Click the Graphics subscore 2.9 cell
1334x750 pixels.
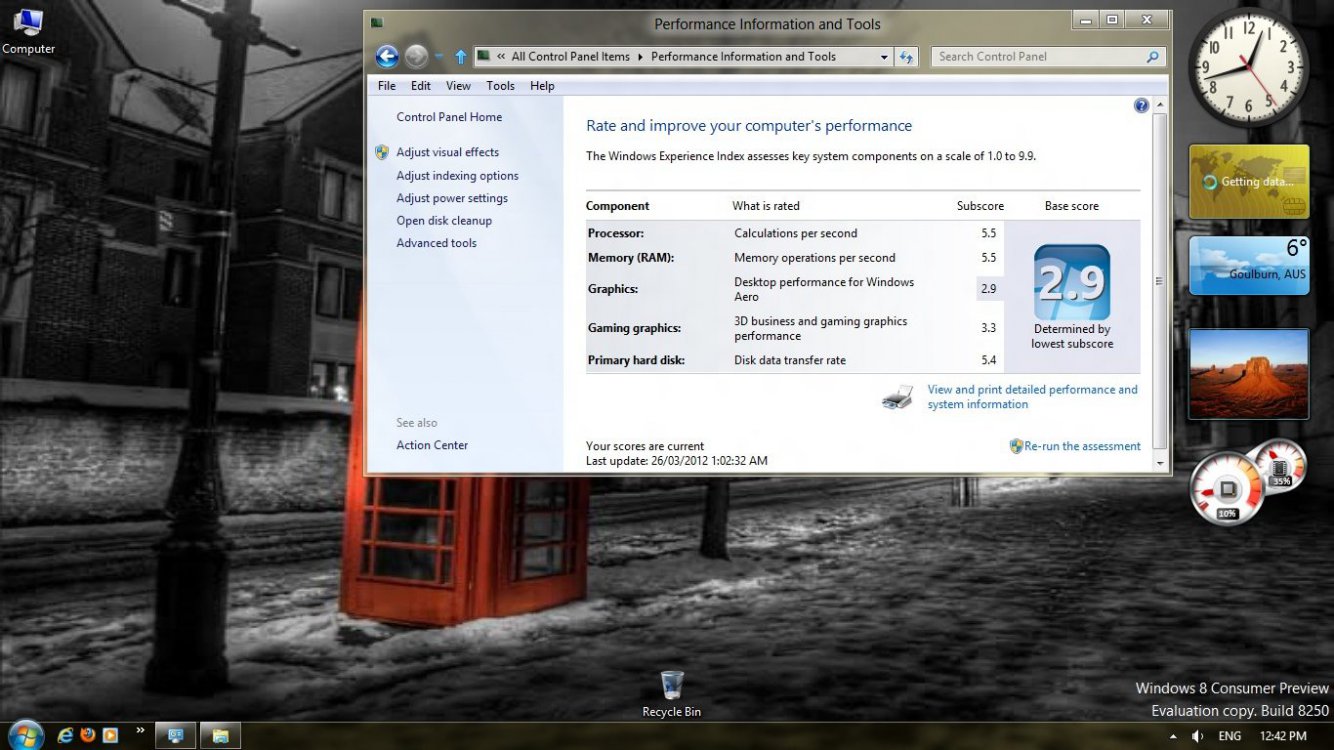coord(988,289)
